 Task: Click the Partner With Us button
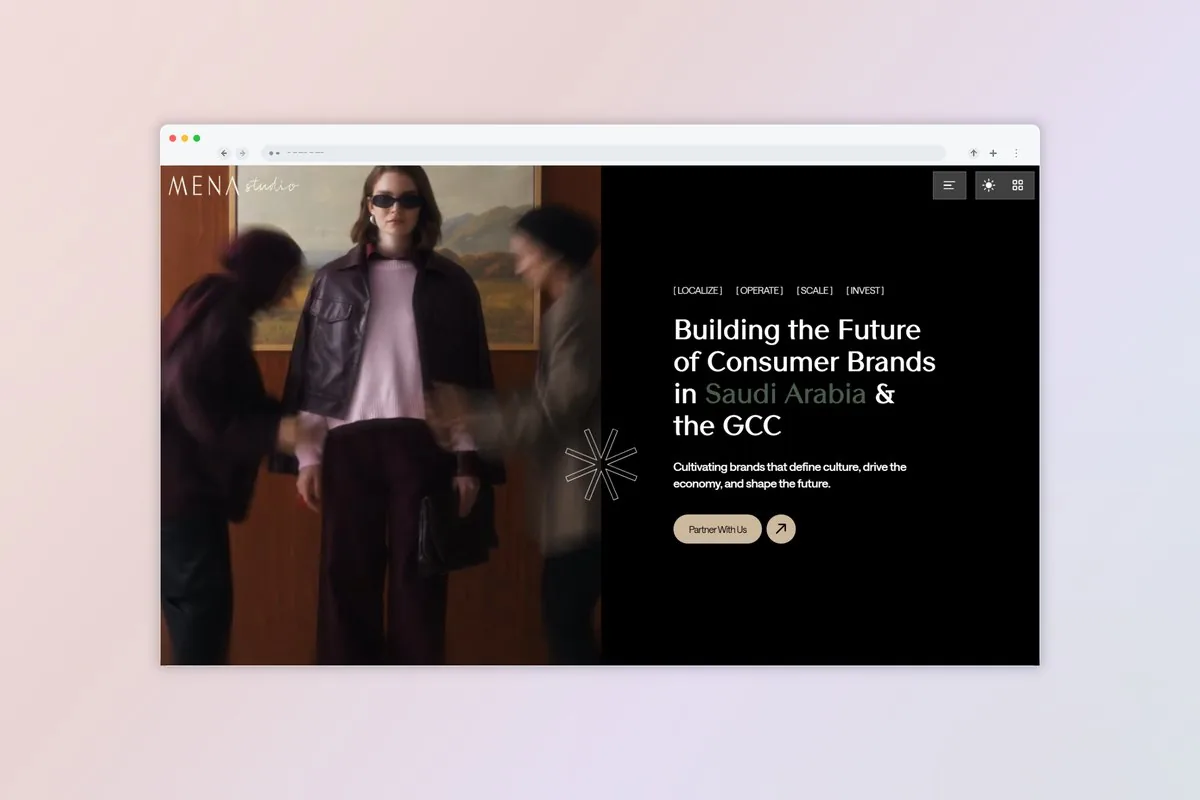coord(717,529)
